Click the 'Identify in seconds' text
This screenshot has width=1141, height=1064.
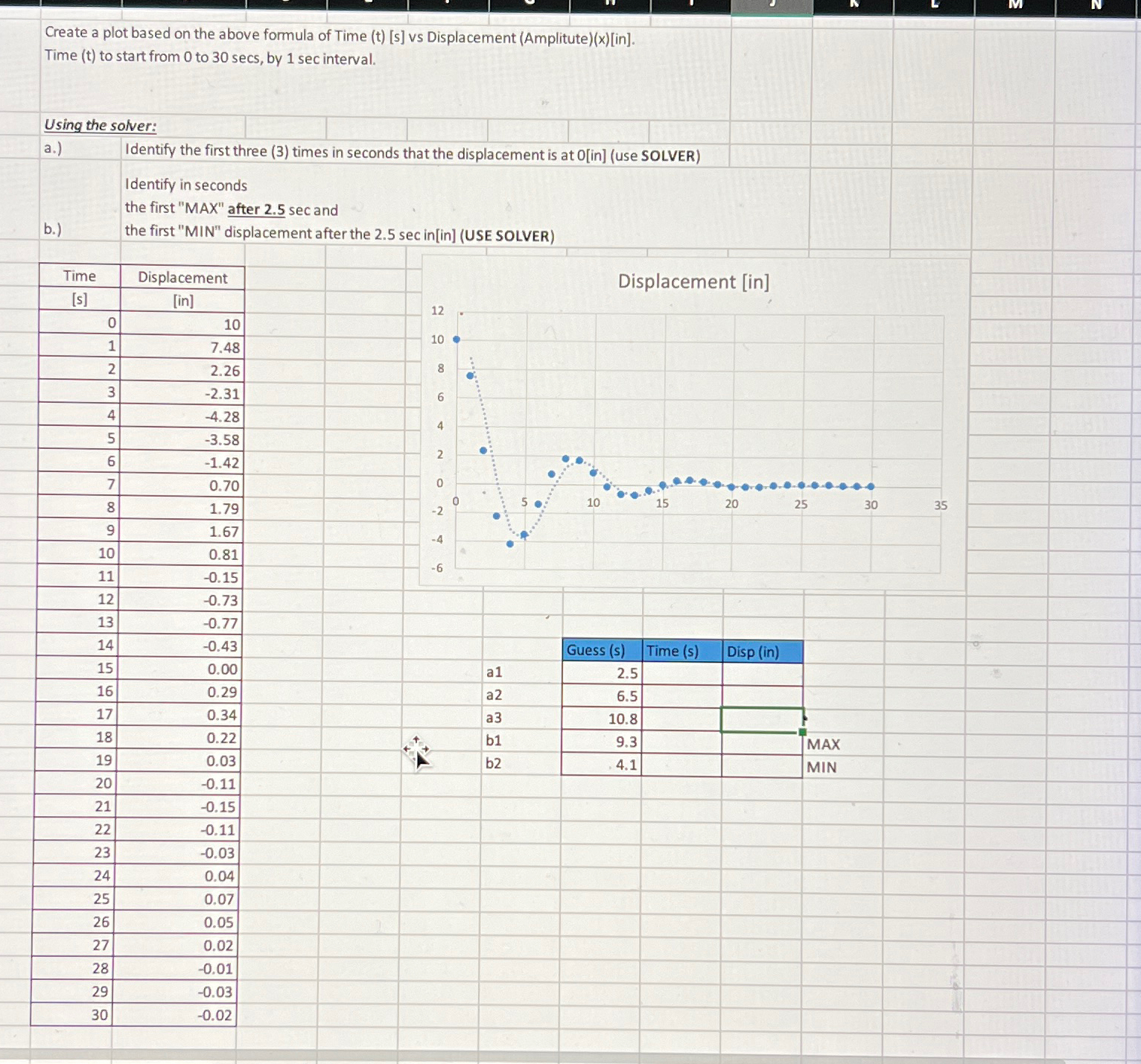(186, 185)
